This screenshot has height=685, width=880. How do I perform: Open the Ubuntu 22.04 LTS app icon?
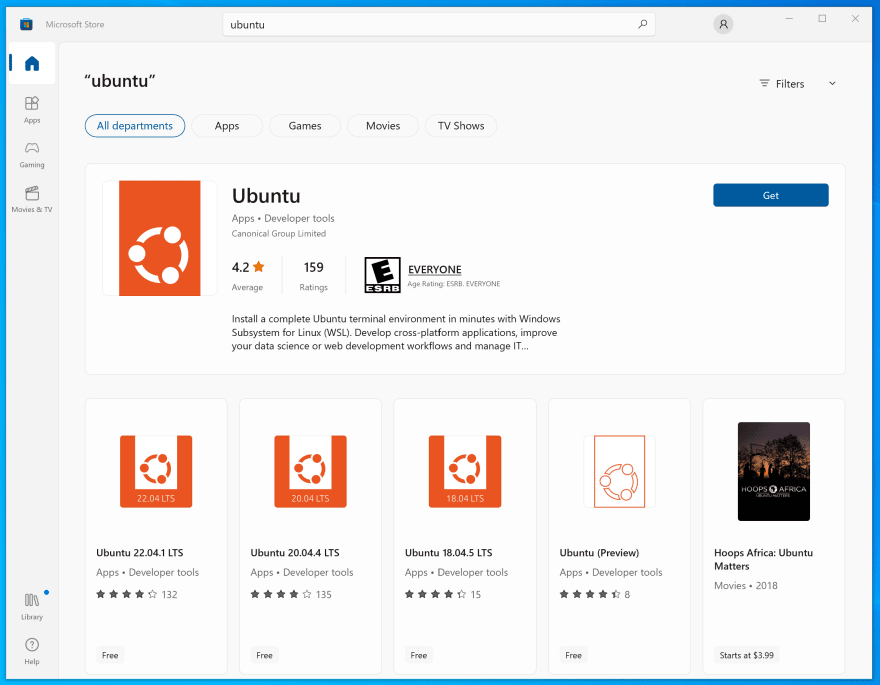coord(156,471)
